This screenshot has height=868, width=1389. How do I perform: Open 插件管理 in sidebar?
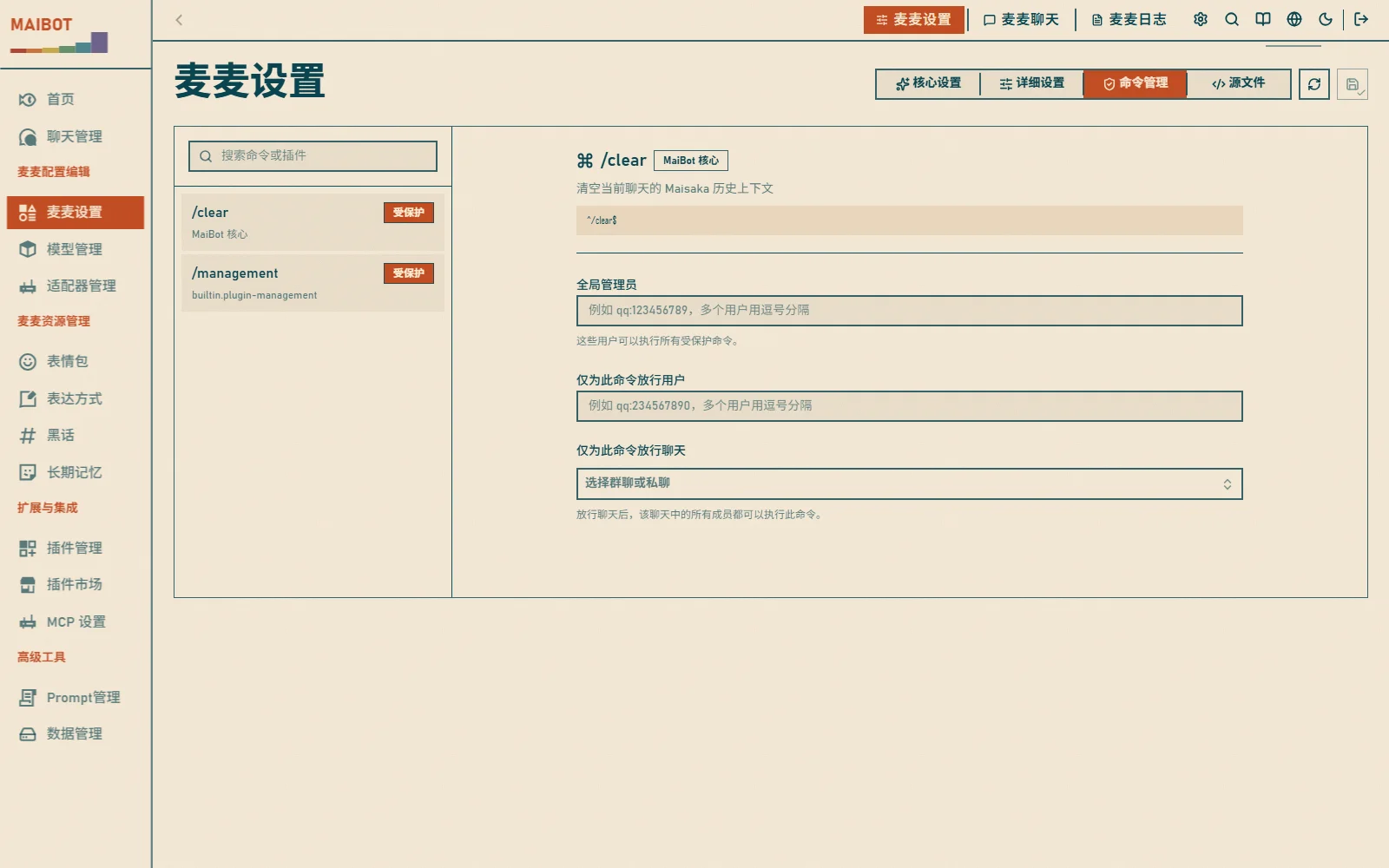[x=76, y=548]
